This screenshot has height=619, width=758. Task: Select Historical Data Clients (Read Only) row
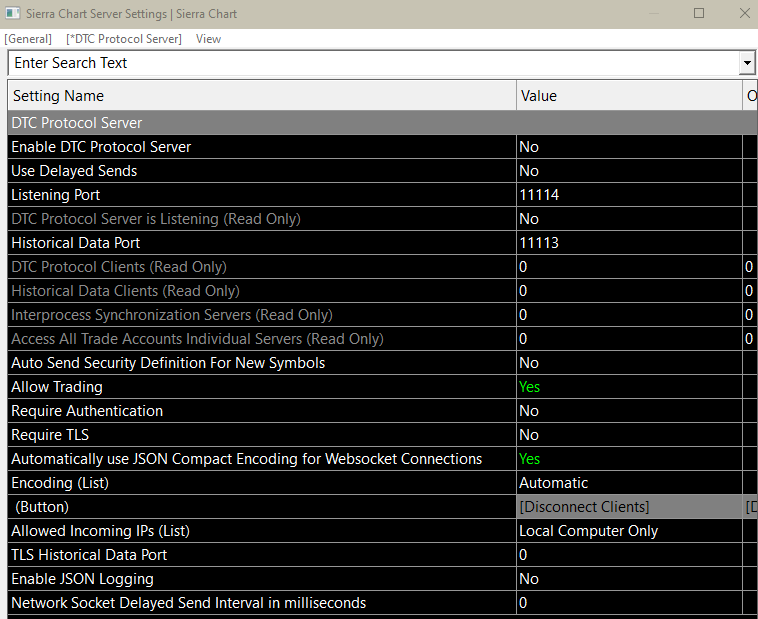click(x=262, y=291)
